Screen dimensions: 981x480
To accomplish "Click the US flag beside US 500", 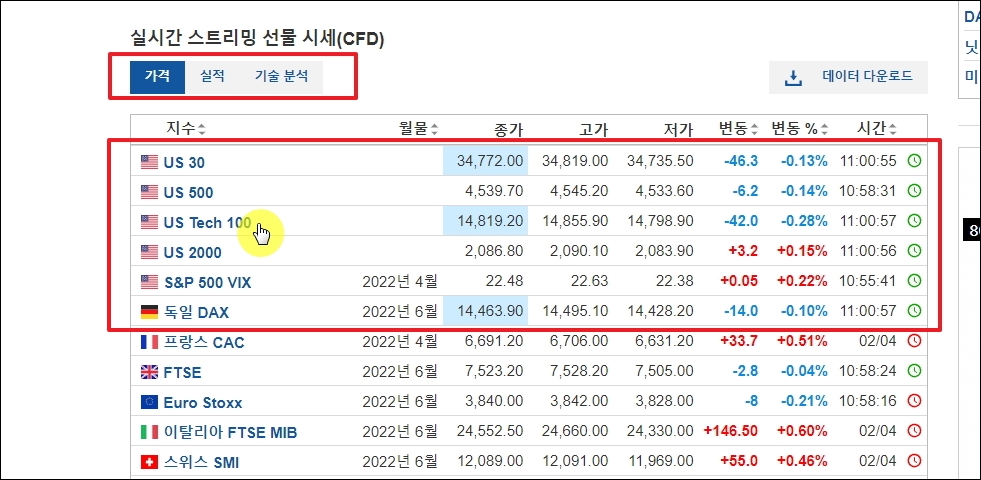I will pyautogui.click(x=149, y=191).
